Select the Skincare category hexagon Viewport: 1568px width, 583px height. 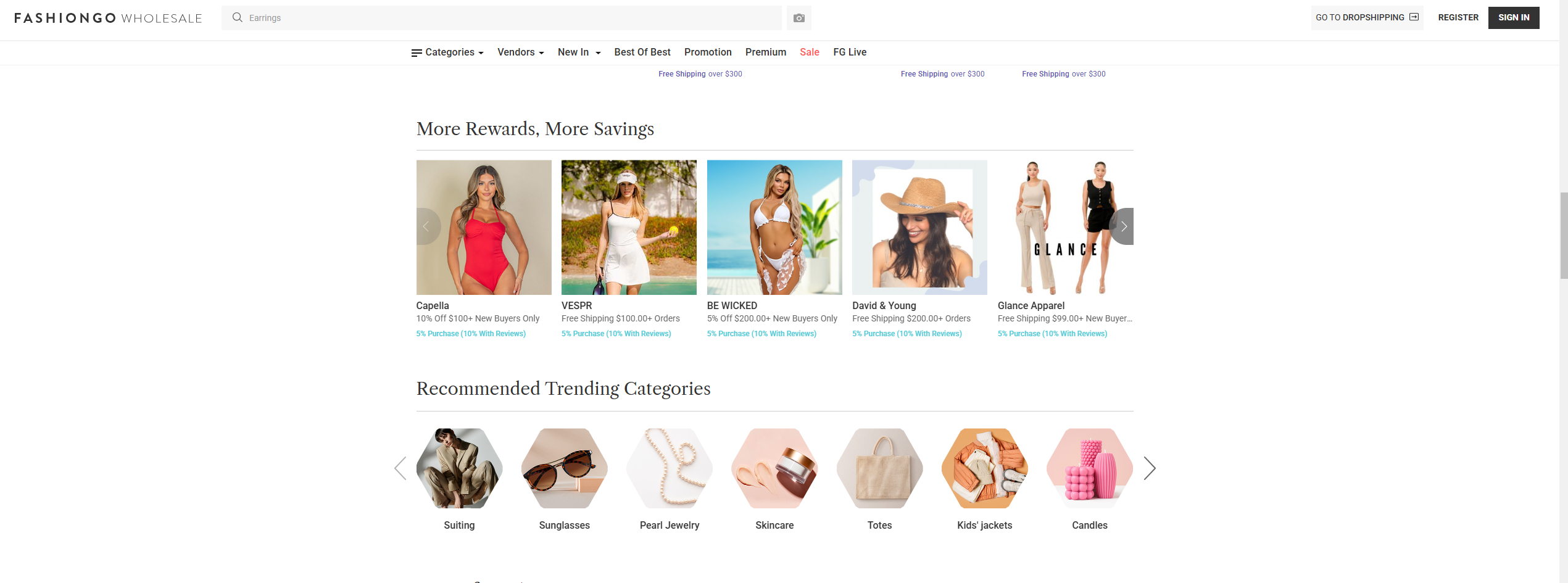774,468
